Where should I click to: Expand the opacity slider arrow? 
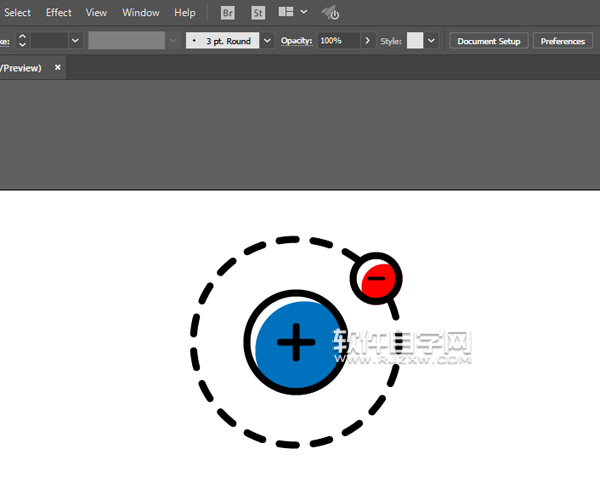point(368,41)
